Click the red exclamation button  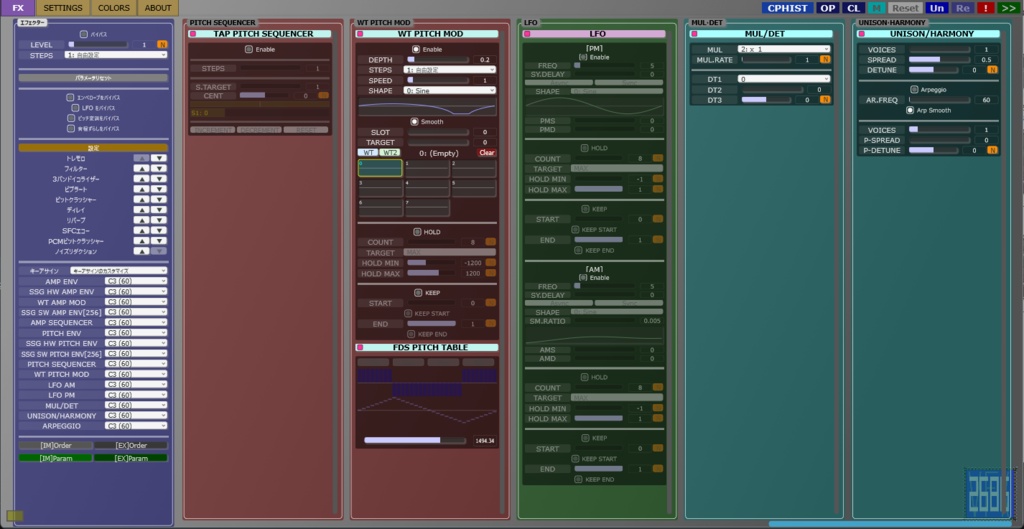click(984, 8)
